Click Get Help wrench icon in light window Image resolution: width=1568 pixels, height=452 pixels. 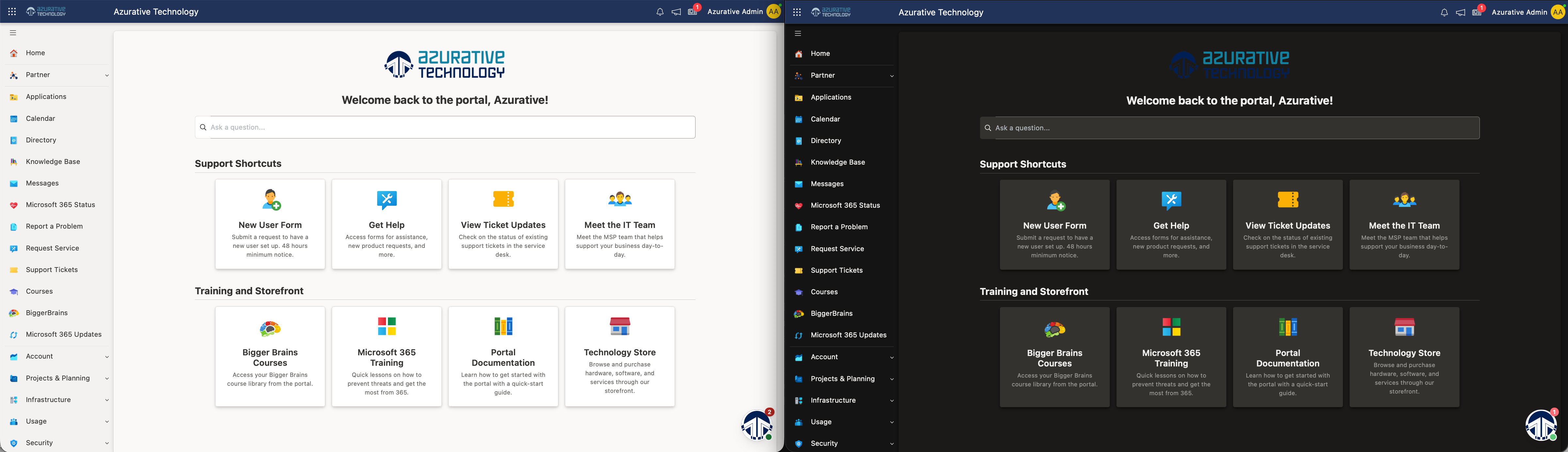point(387,200)
